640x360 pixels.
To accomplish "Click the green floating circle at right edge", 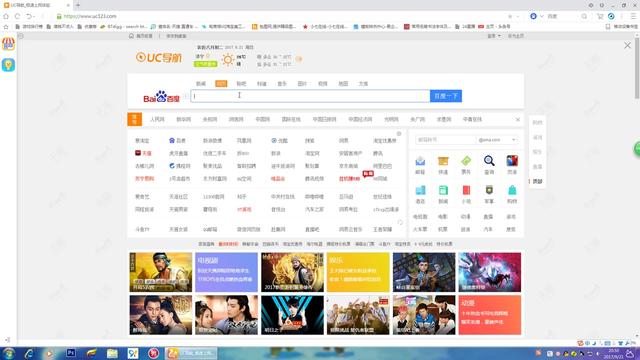I will [x=637, y=149].
